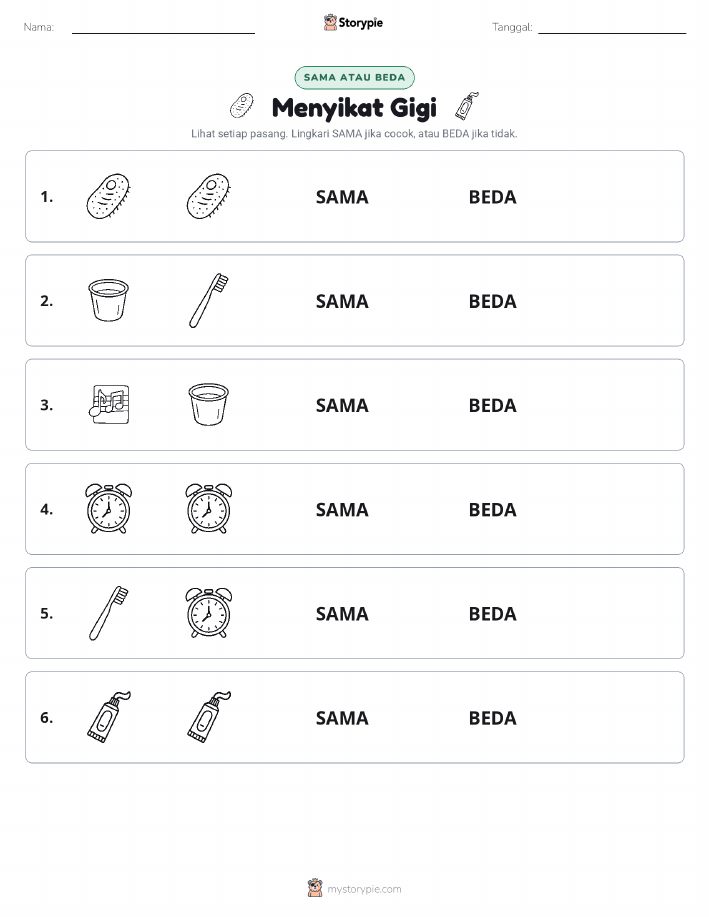Viewport: 709px width, 917px height.
Task: Click the first scrub brush in row 1
Action: [108, 196]
